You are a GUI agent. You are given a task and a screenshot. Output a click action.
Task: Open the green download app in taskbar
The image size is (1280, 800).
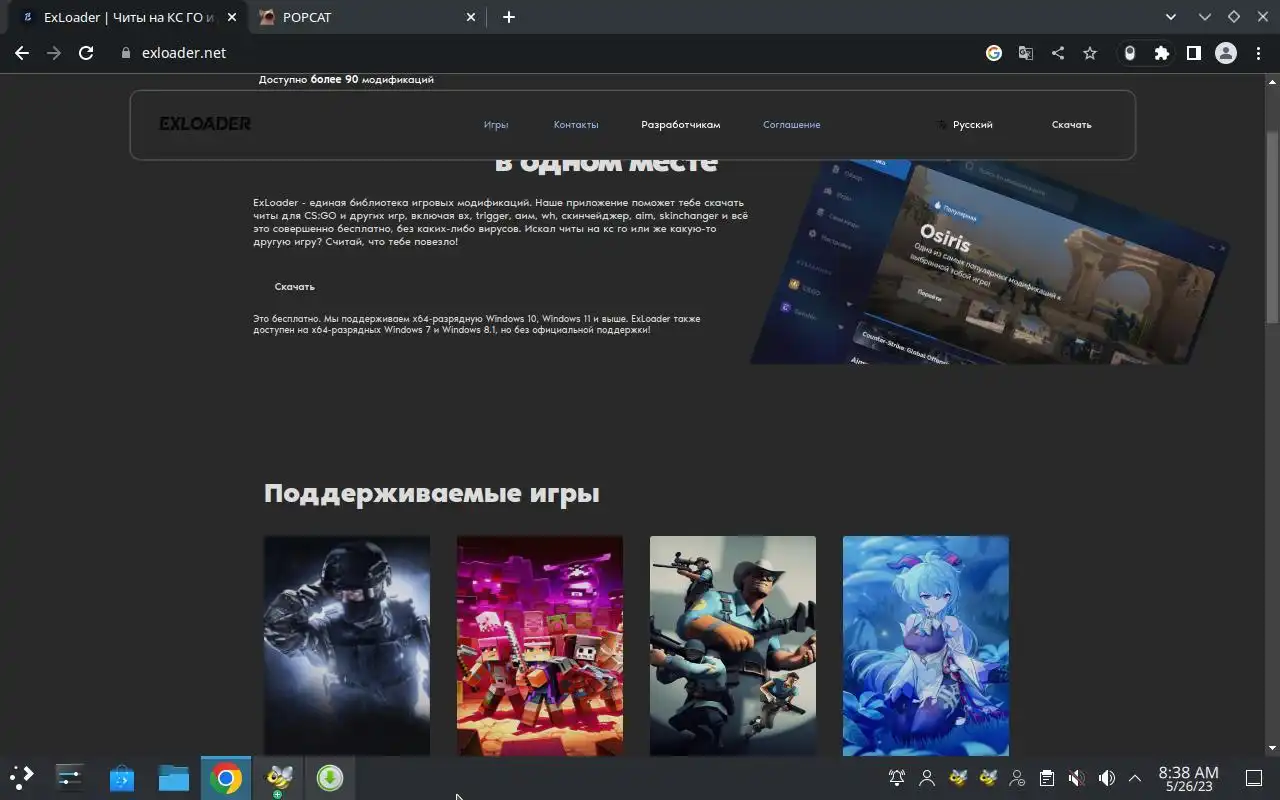coord(330,777)
